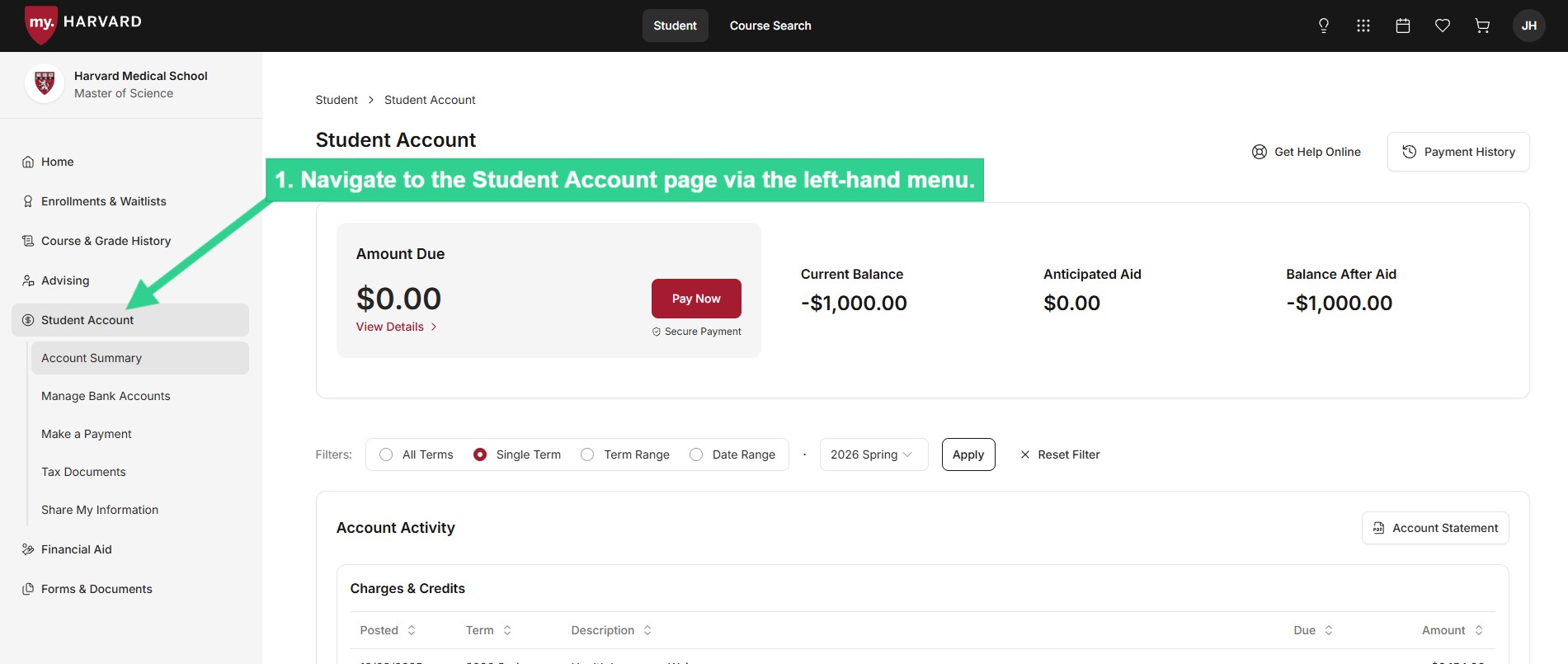Sort by the Amount column arrows

pos(1479,630)
